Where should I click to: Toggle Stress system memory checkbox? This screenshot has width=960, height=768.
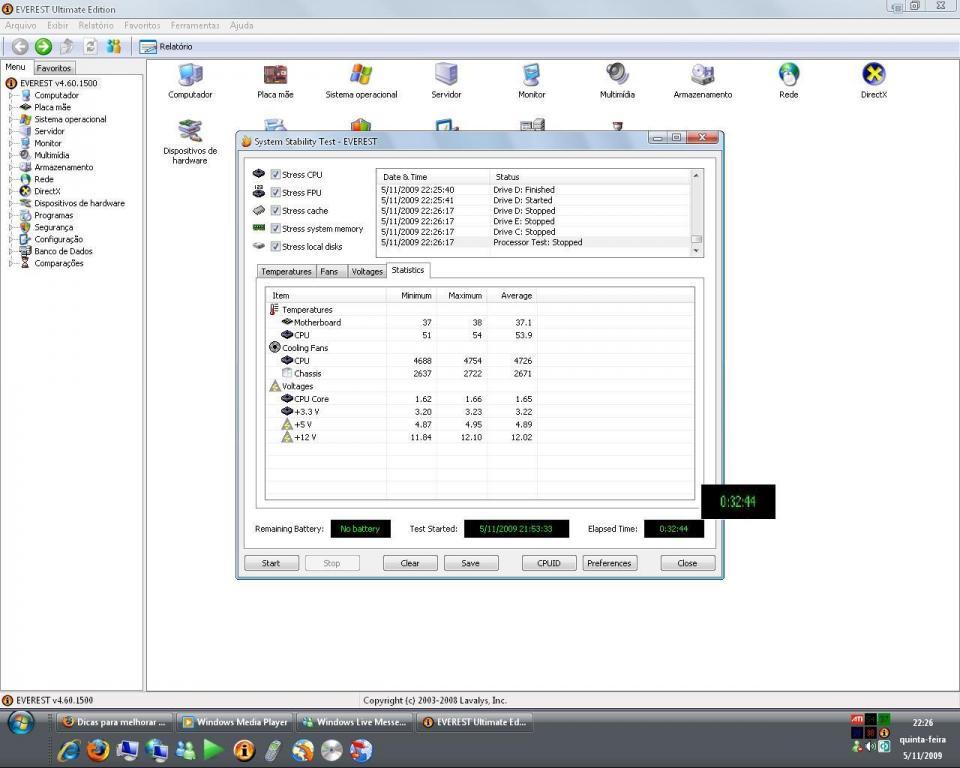276,228
